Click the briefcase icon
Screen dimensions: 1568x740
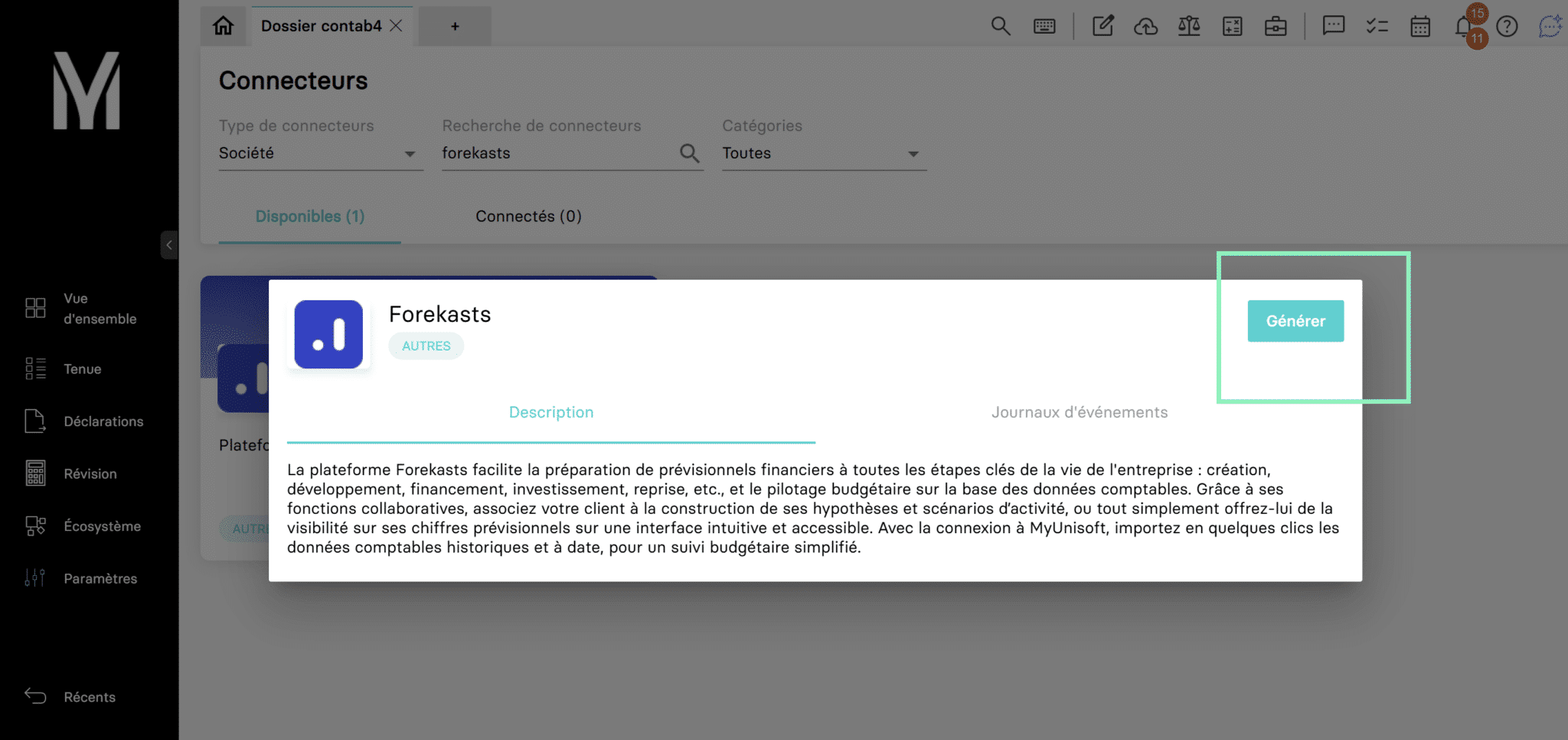[1276, 26]
